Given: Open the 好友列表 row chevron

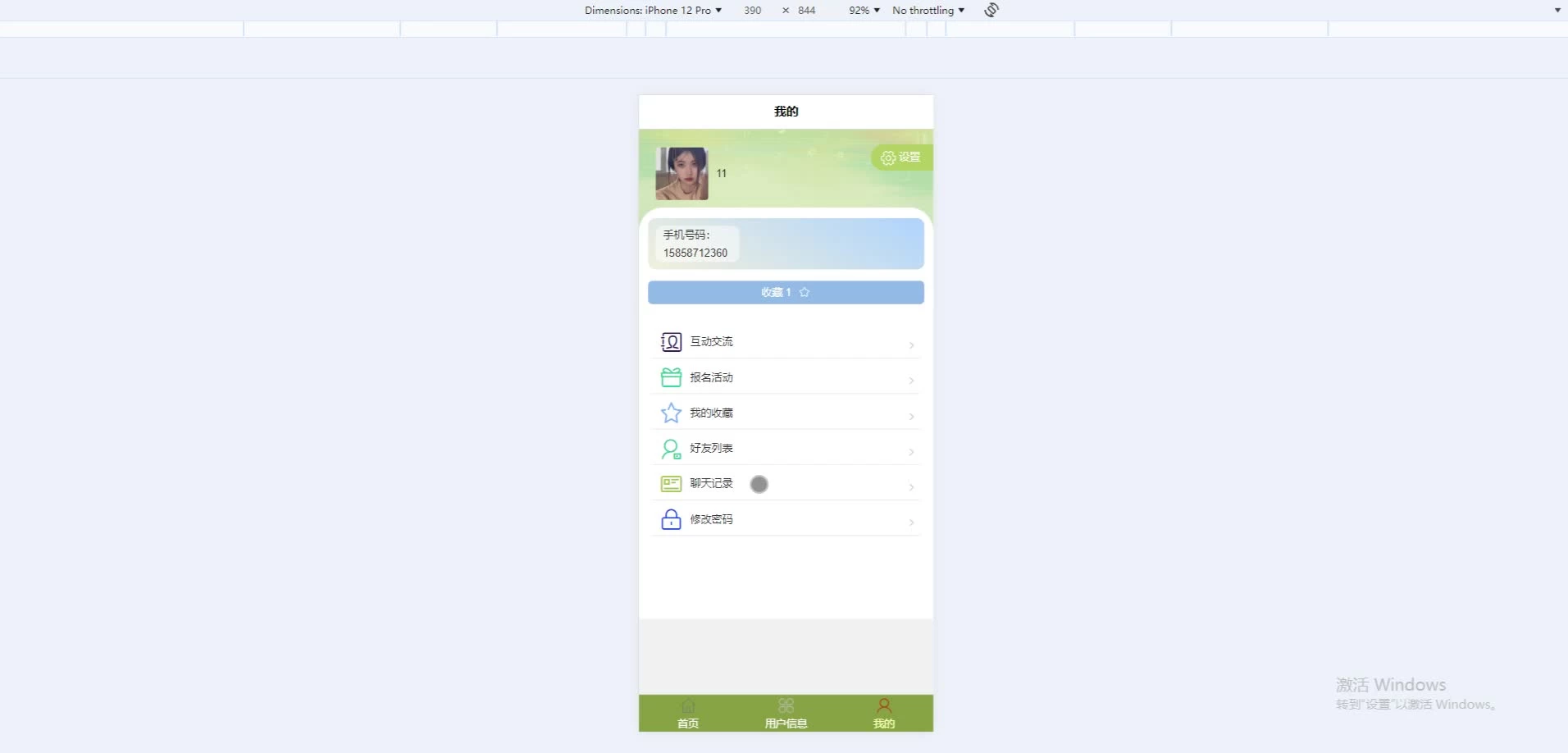Looking at the screenshot, I should 912,452.
